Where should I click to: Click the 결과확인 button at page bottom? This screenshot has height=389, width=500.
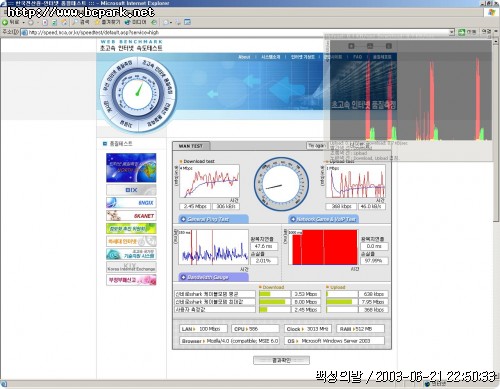click(281, 360)
